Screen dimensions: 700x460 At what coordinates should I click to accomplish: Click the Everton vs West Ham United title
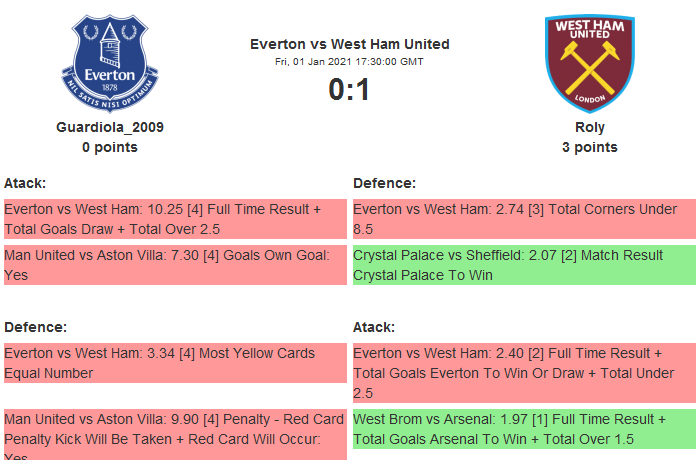(349, 44)
